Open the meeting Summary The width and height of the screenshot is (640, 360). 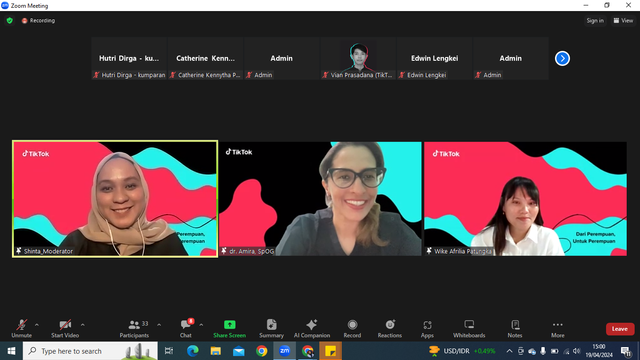(271, 329)
